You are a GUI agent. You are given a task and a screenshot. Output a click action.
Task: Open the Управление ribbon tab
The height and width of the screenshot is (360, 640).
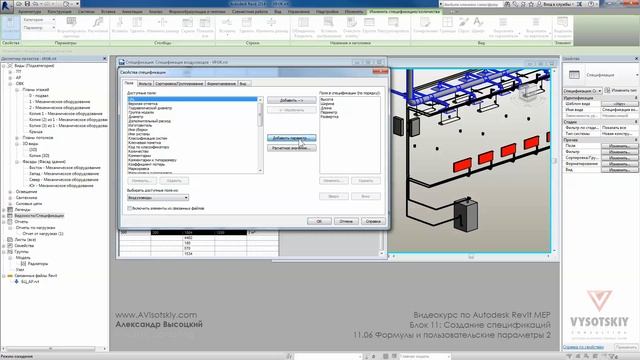coord(299,11)
